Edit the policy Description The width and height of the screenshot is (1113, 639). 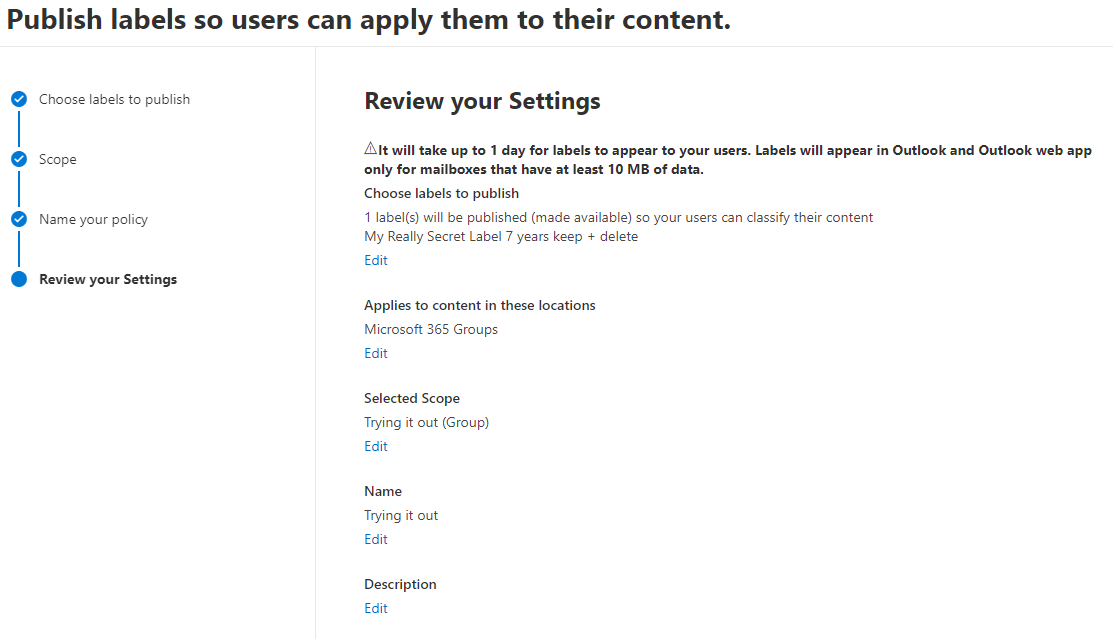tap(376, 608)
